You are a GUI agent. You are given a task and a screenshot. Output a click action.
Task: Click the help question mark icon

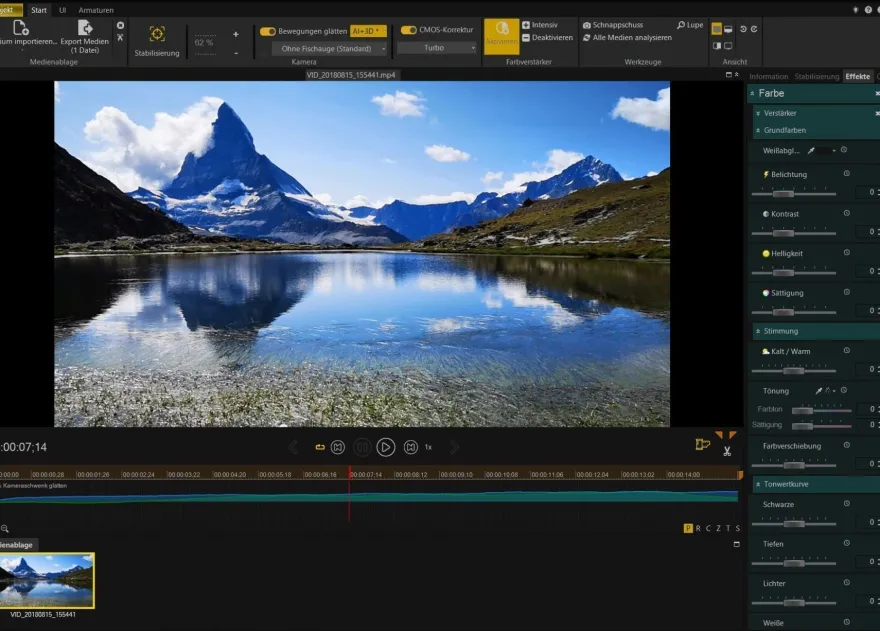point(868,10)
